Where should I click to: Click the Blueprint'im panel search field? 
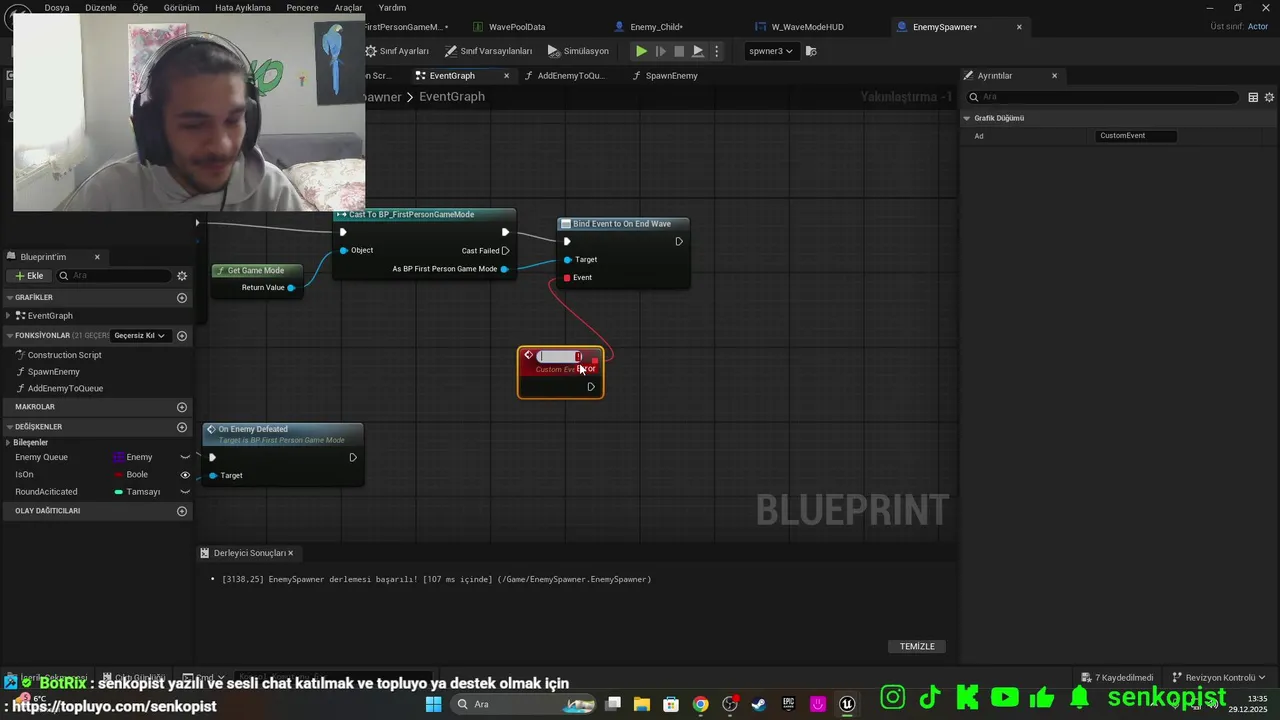(x=113, y=276)
